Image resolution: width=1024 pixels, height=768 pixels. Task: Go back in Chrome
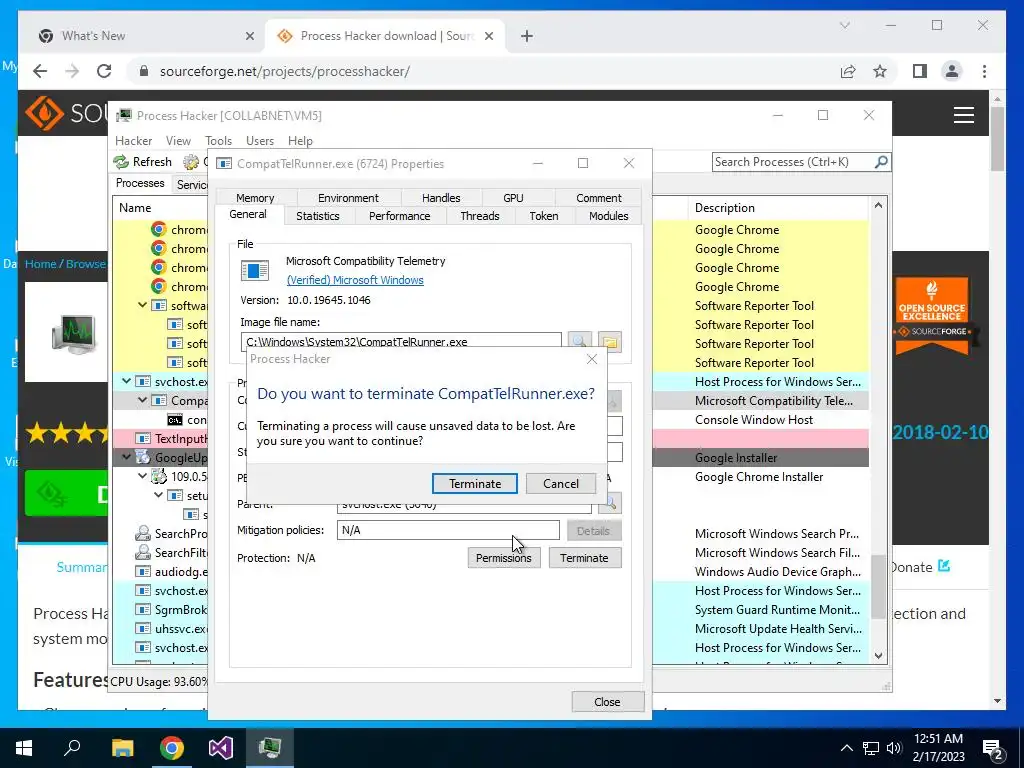tap(40, 71)
